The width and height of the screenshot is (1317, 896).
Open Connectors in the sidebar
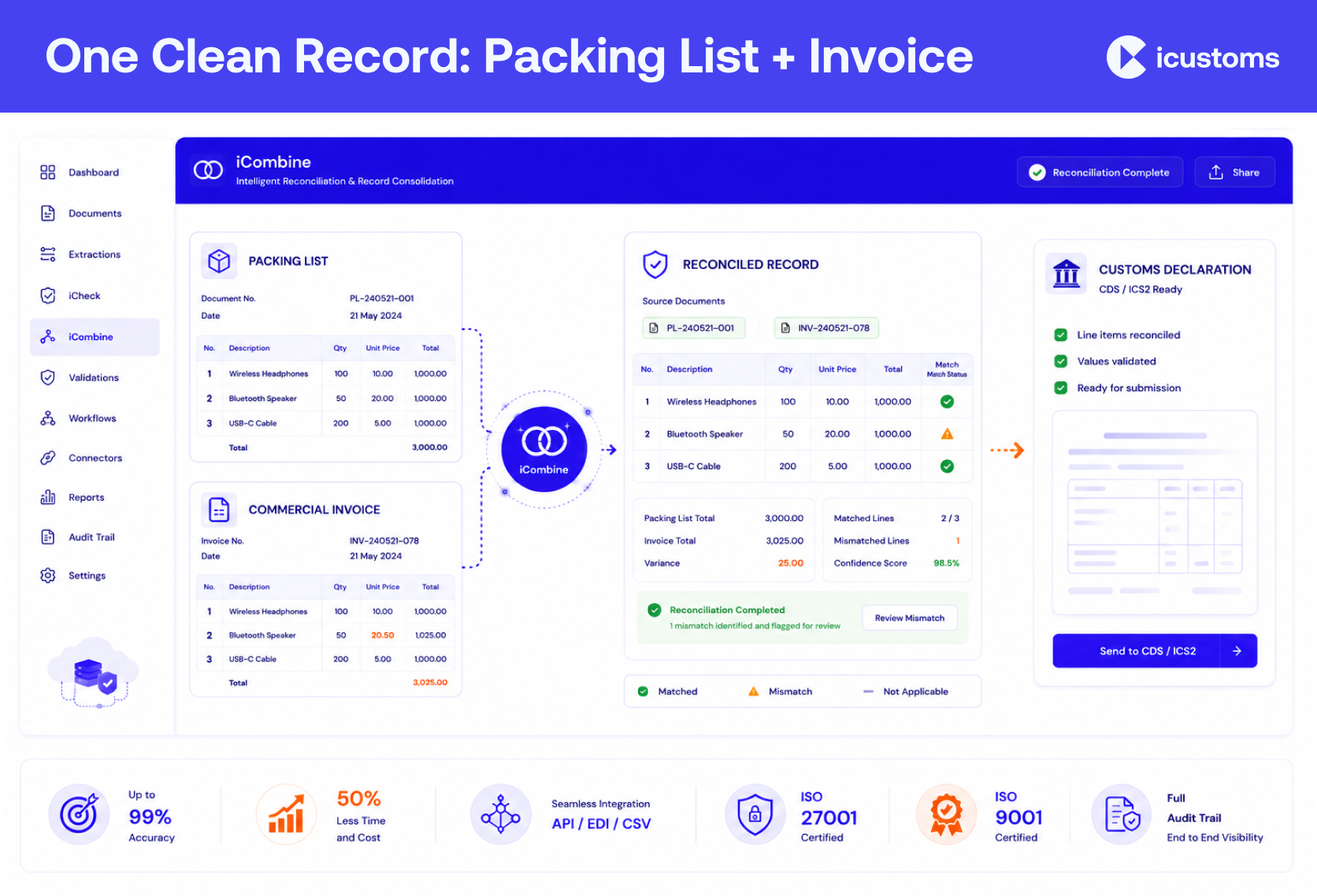pos(95,457)
